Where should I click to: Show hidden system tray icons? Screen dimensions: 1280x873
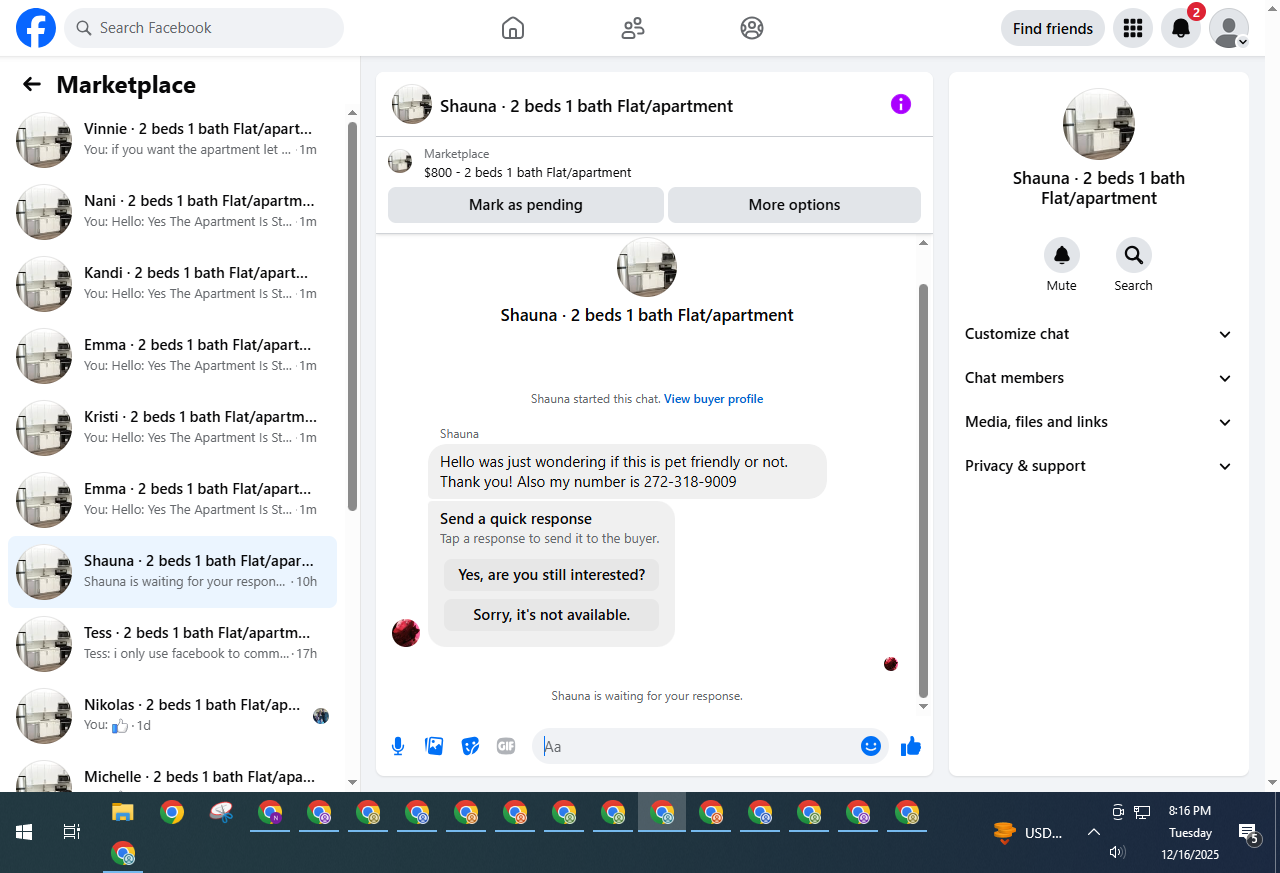point(1094,832)
